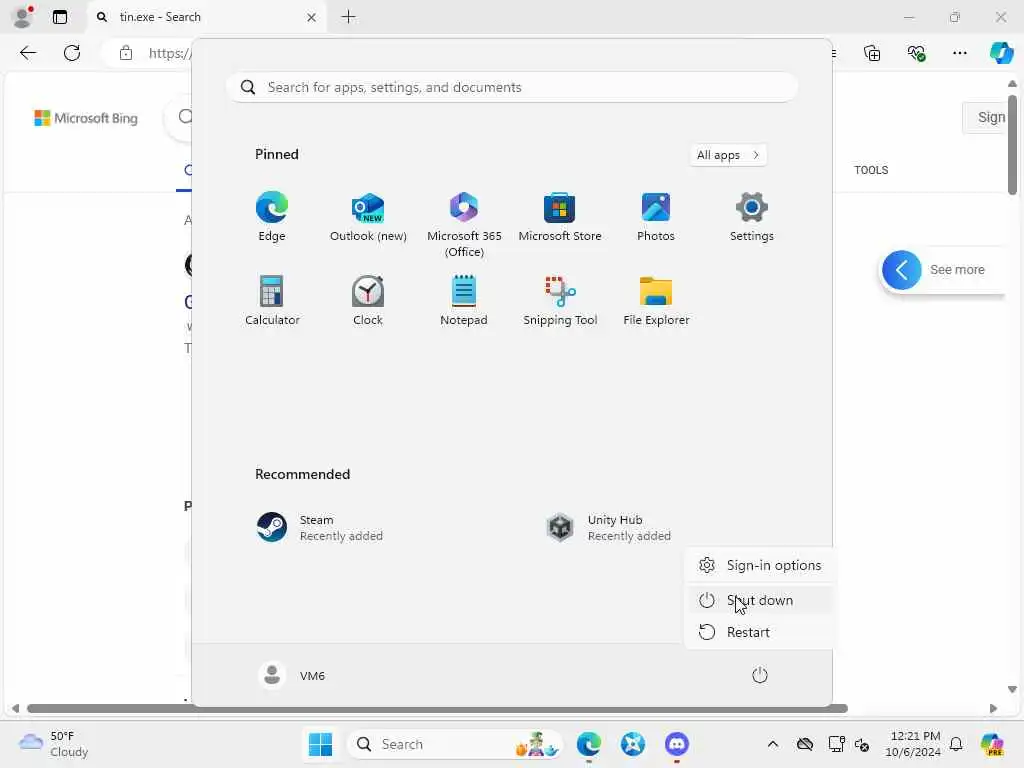Viewport: 1024px width, 768px height.
Task: Open Microsoft Bing home logo
Action: click(86, 118)
